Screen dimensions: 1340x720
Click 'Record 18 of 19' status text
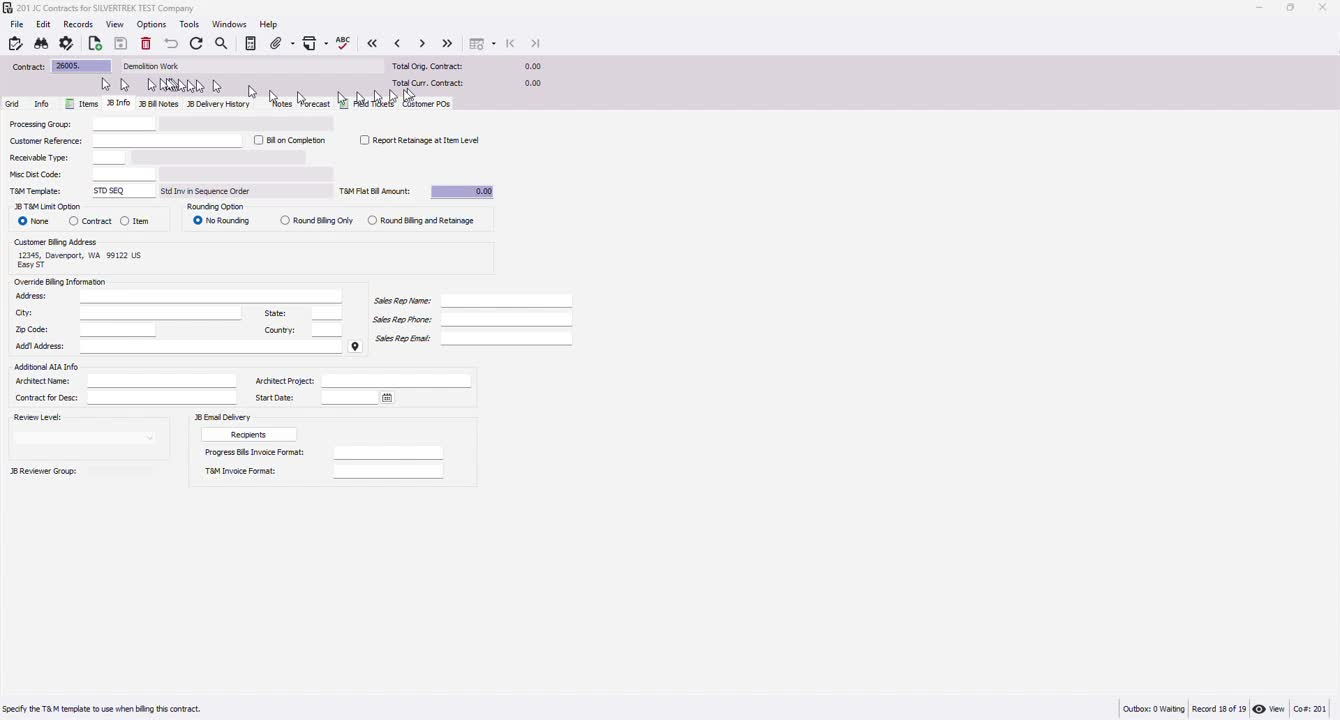pyautogui.click(x=1219, y=709)
